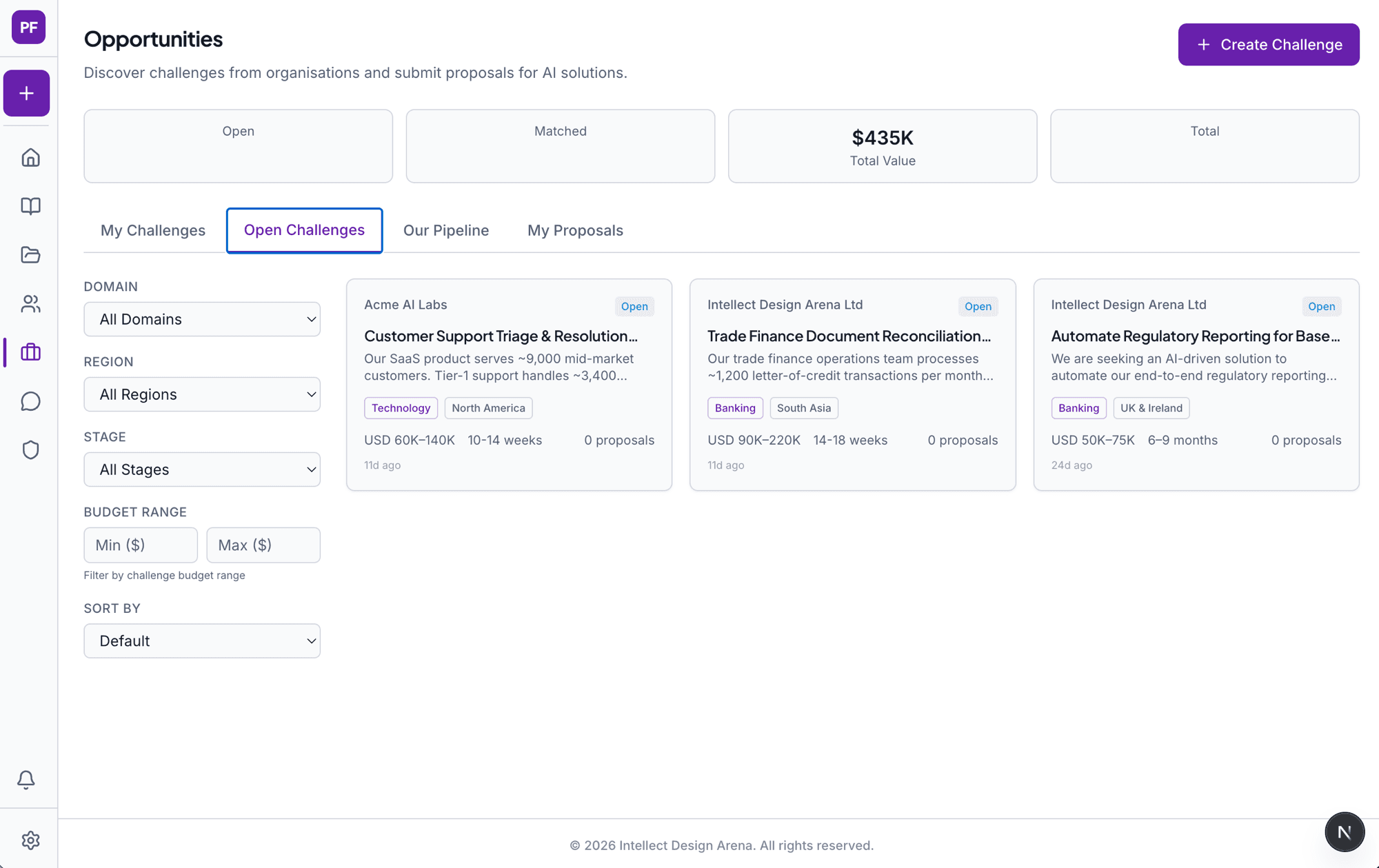Click Open badge on Trade Finance card
The width and height of the screenshot is (1379, 868).
point(978,307)
